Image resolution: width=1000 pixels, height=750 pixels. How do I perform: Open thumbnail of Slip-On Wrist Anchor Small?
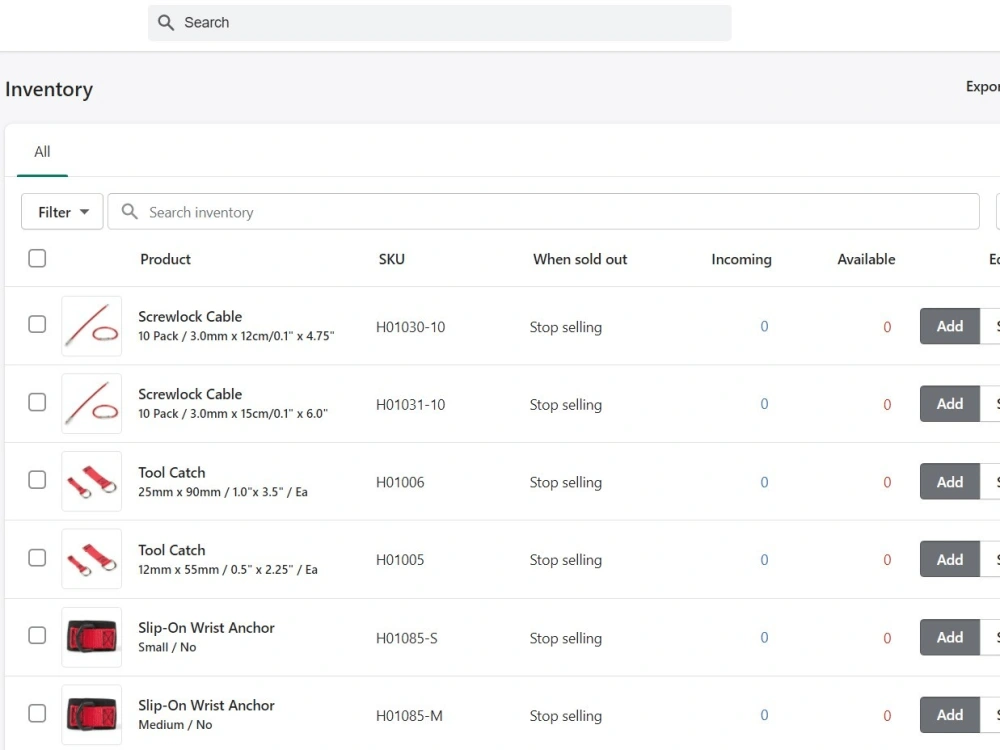click(x=92, y=637)
